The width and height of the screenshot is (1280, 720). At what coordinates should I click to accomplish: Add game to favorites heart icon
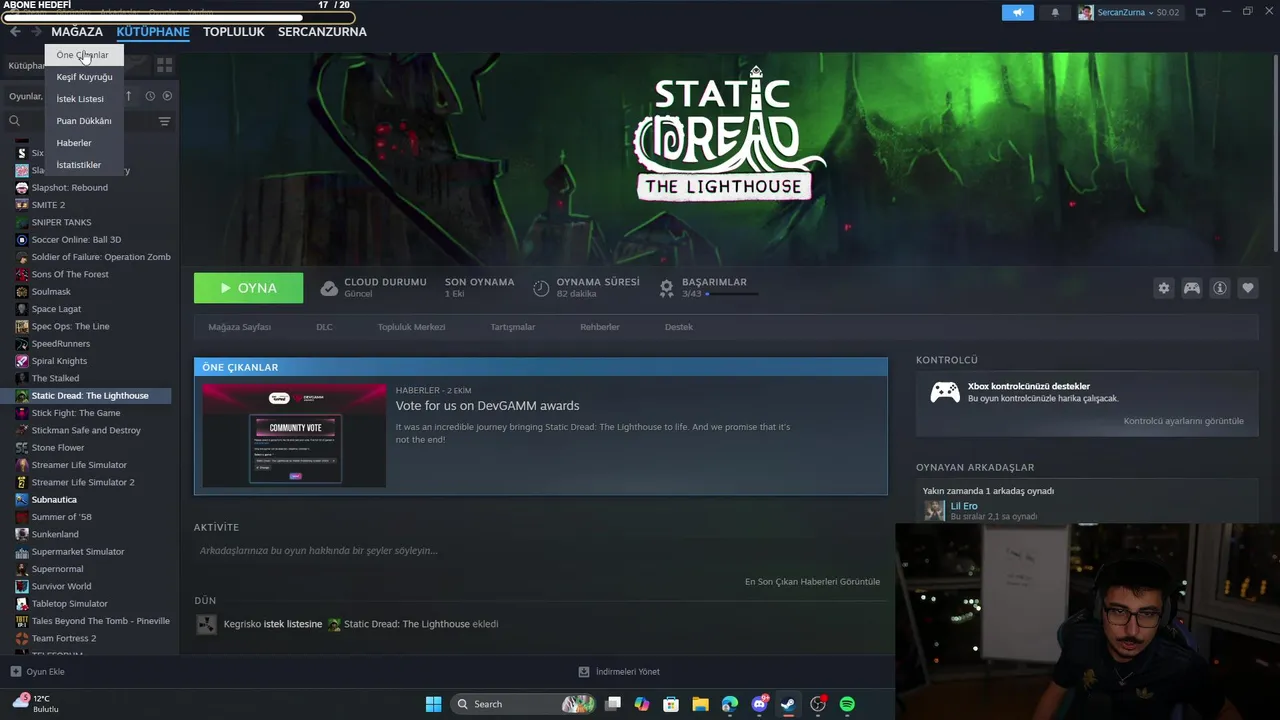(x=1248, y=288)
